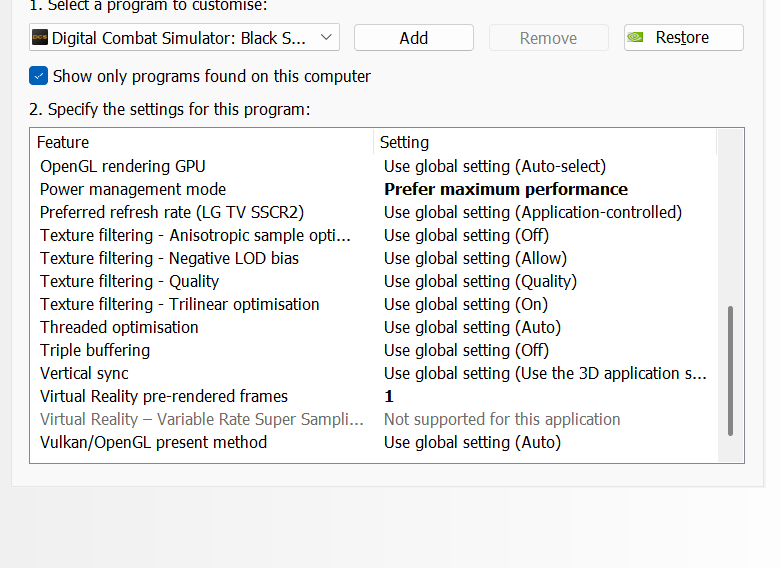The image size is (781, 568).
Task: Open the Vertical sync setting value dropdown
Action: 545,373
